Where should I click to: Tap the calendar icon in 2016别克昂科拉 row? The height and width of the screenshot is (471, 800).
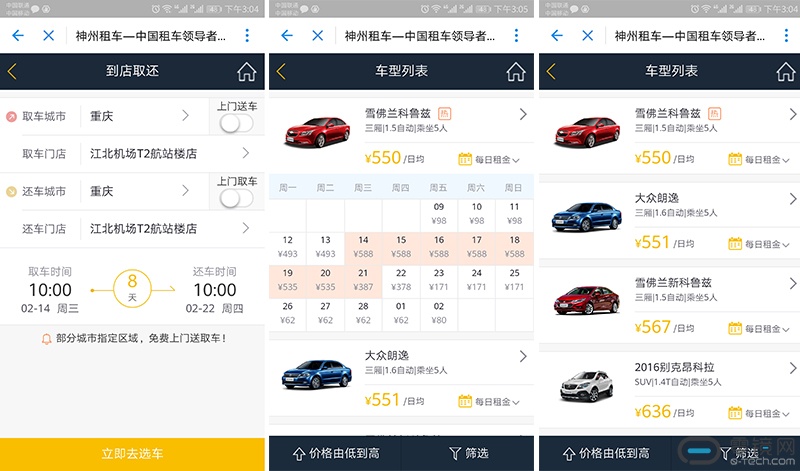[x=735, y=413]
